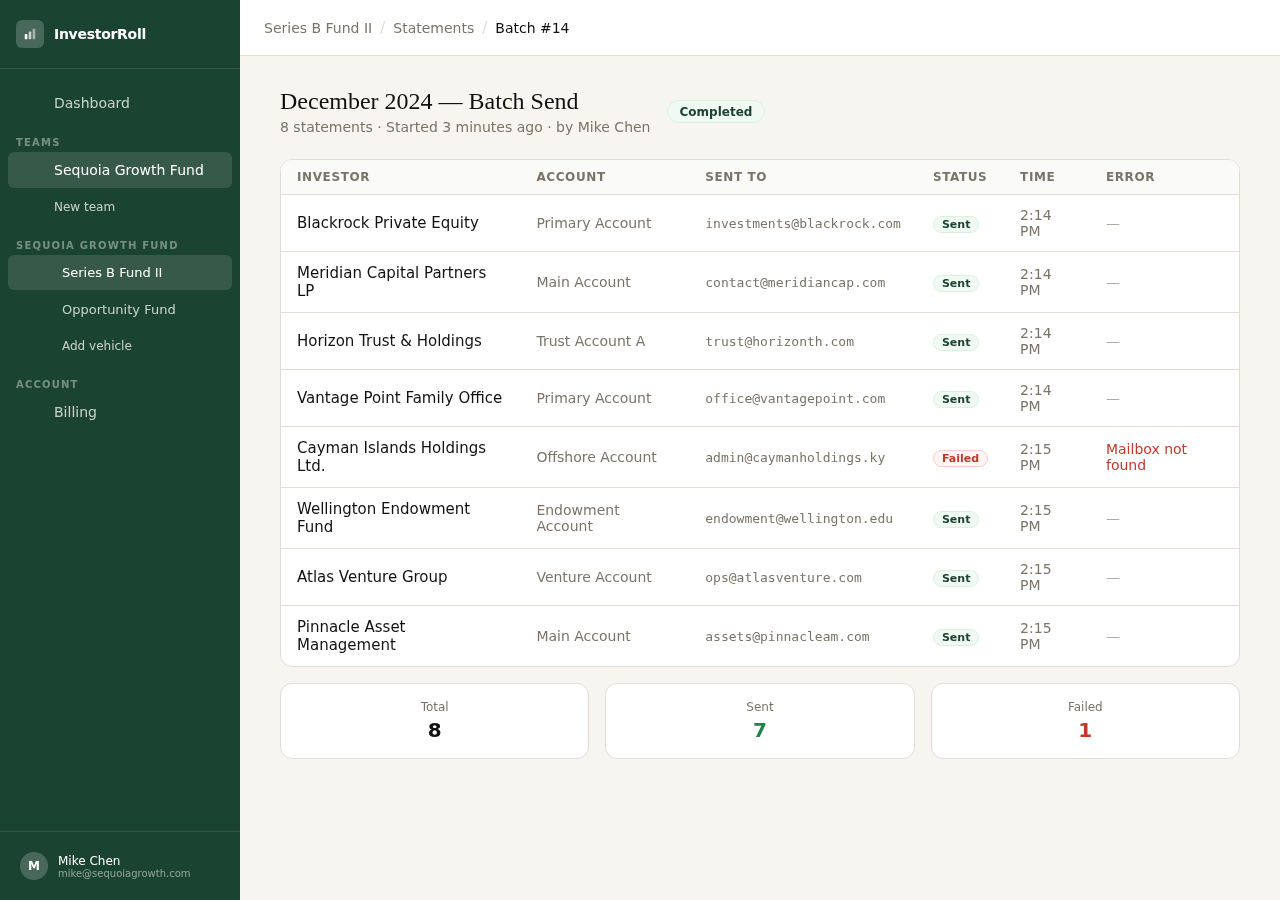Select Series B Fund II vehicle
Screen dimensions: 1280x900
pyautogui.click(x=111, y=272)
